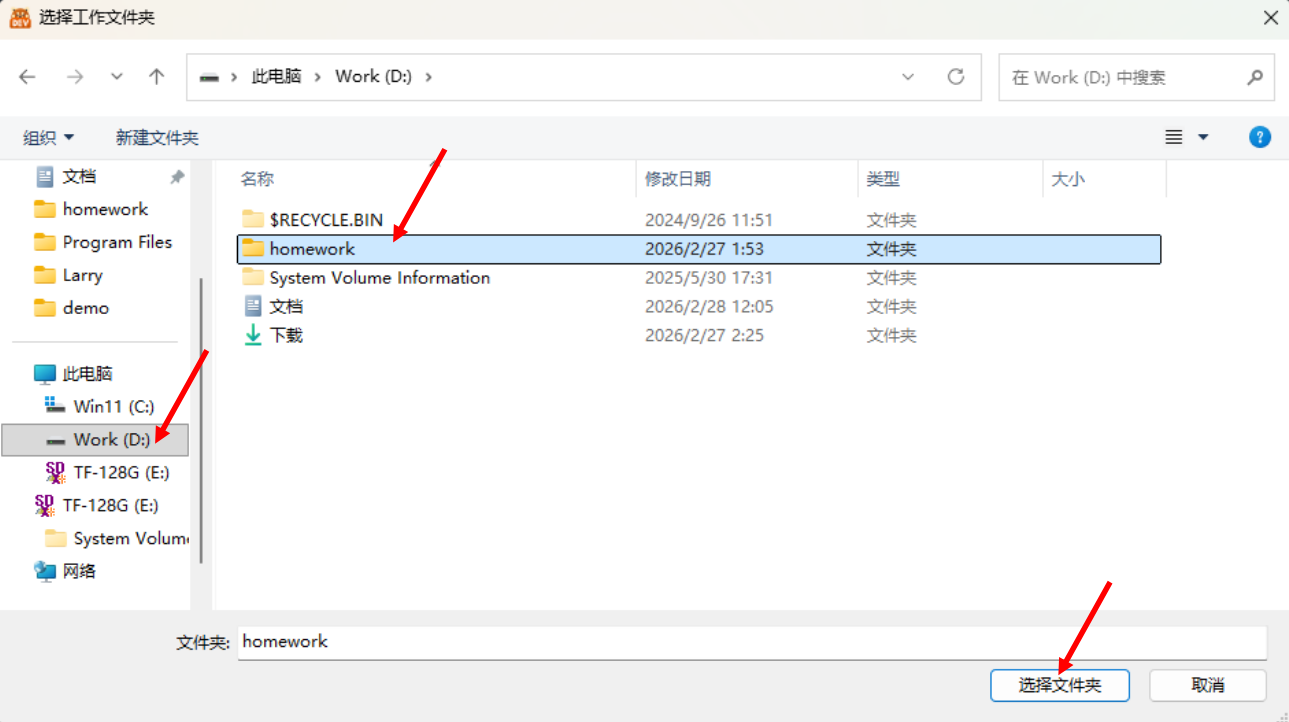Click the 文件夹 name input field
This screenshot has width=1289, height=722.
point(750,642)
